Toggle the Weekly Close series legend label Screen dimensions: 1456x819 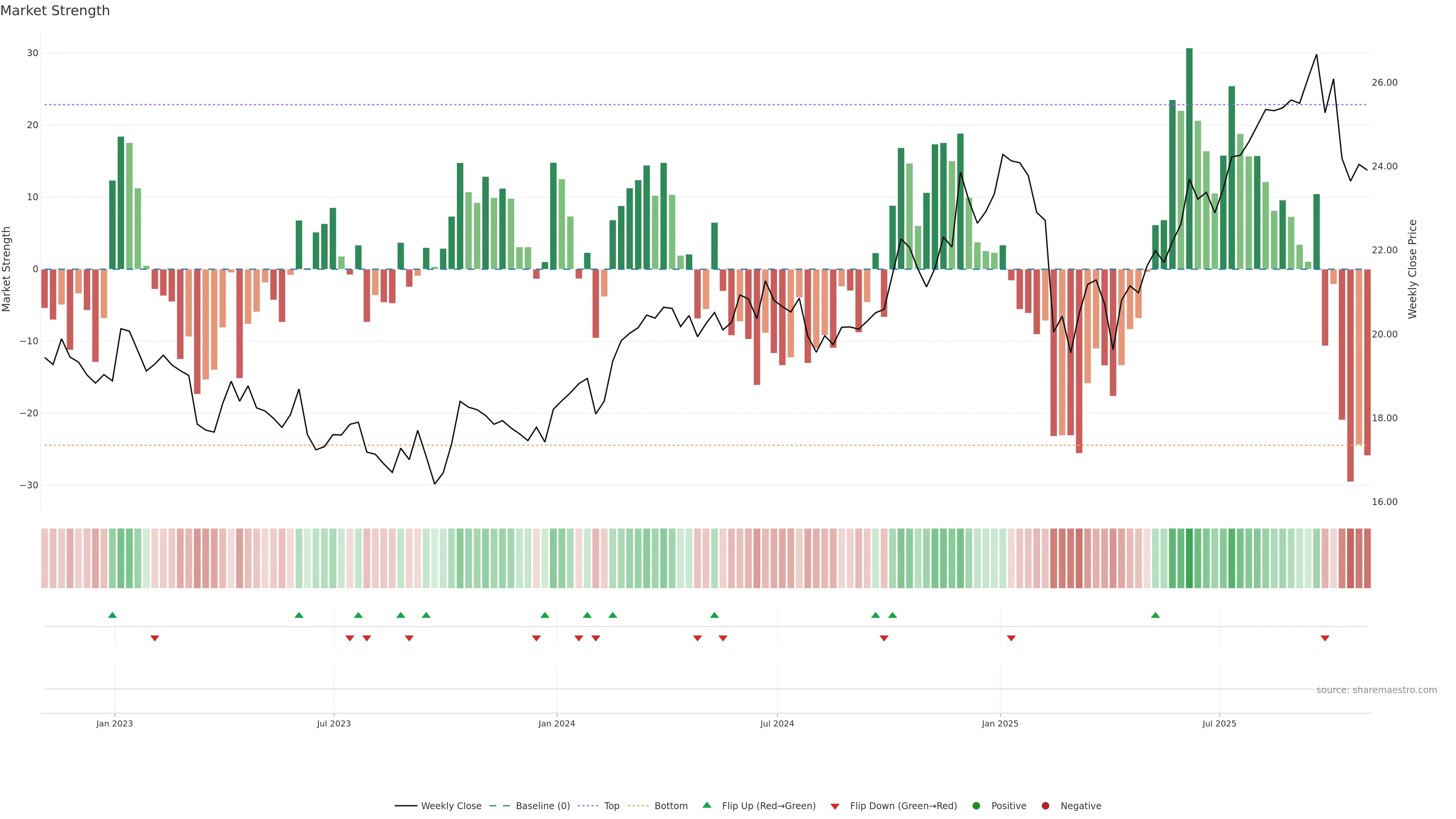[451, 805]
